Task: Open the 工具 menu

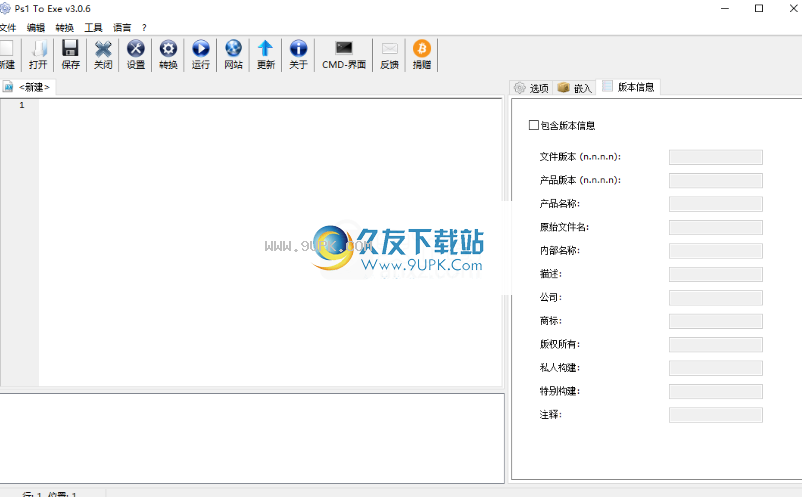Action: [93, 28]
